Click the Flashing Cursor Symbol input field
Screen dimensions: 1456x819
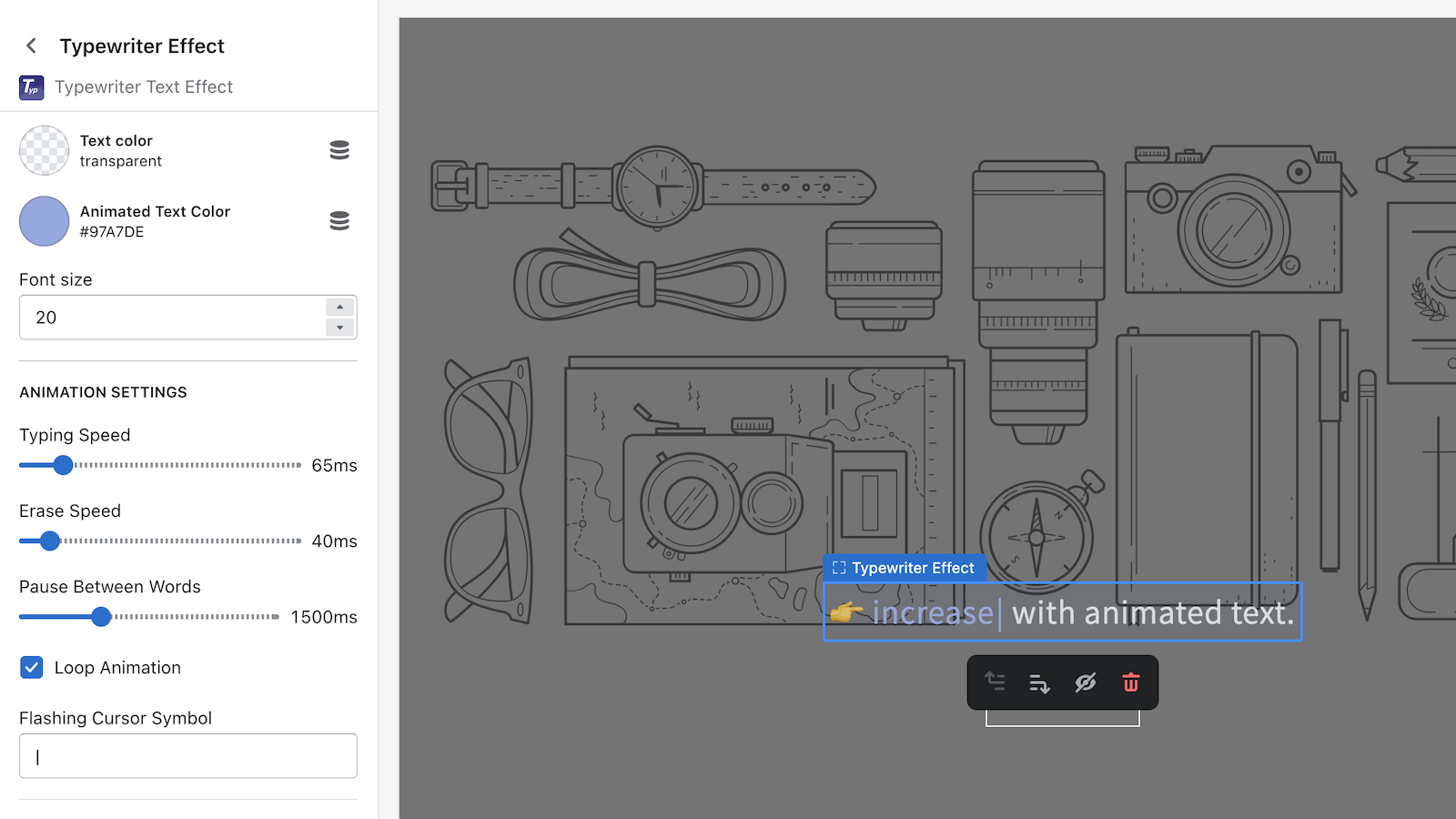coord(187,755)
